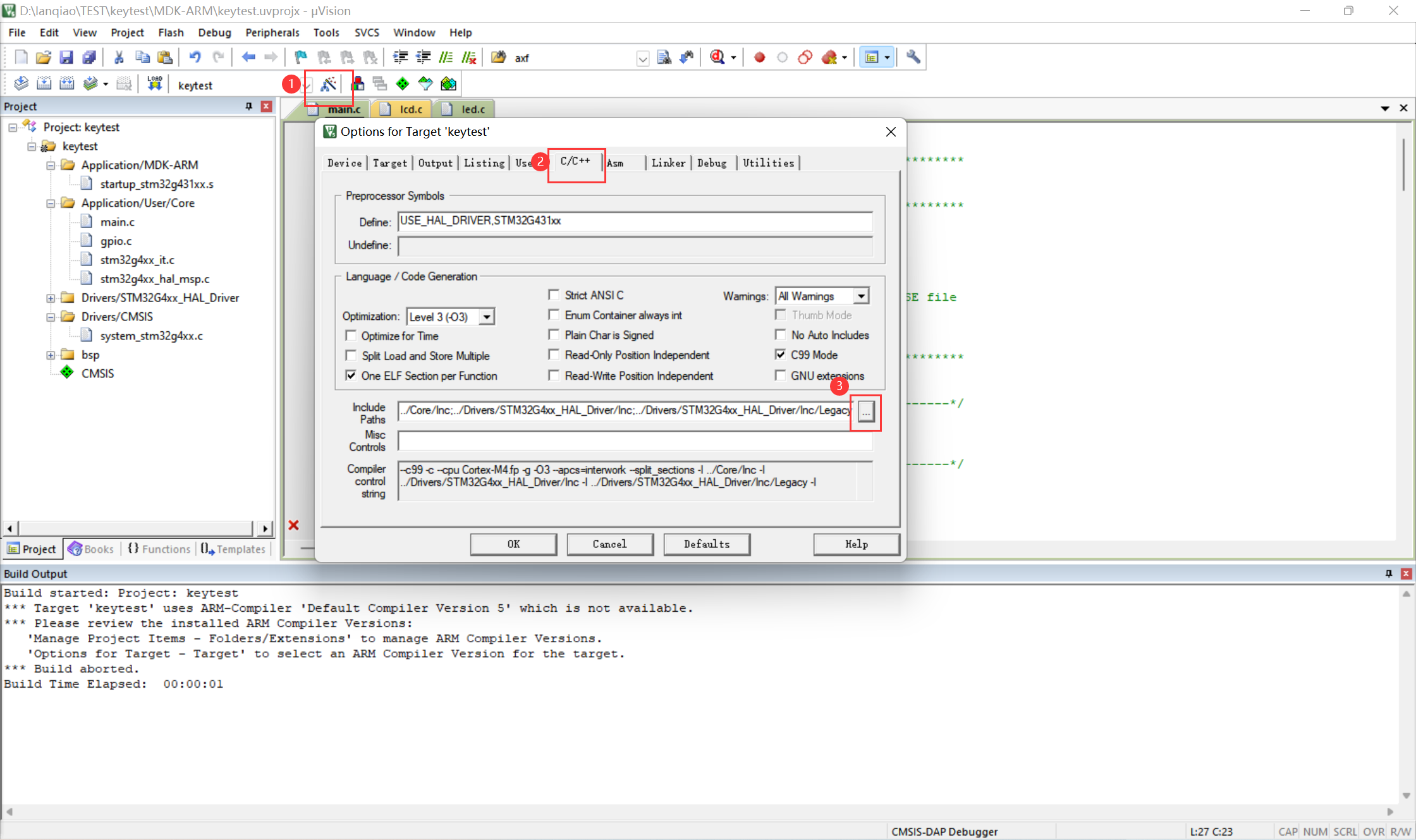This screenshot has height=840, width=1416.
Task: Switch to the Target tab in dialog
Action: (x=389, y=163)
